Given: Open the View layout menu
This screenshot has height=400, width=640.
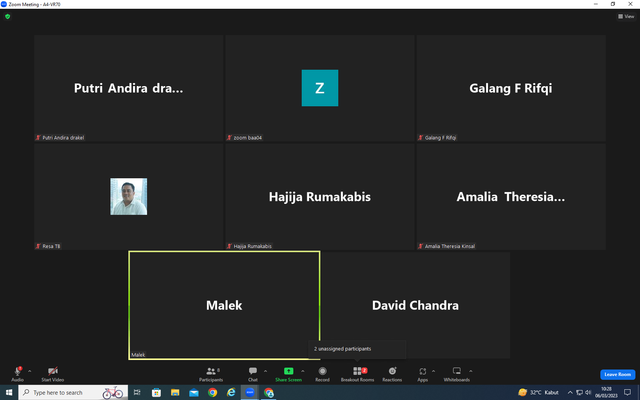Looking at the screenshot, I should click(626, 16).
